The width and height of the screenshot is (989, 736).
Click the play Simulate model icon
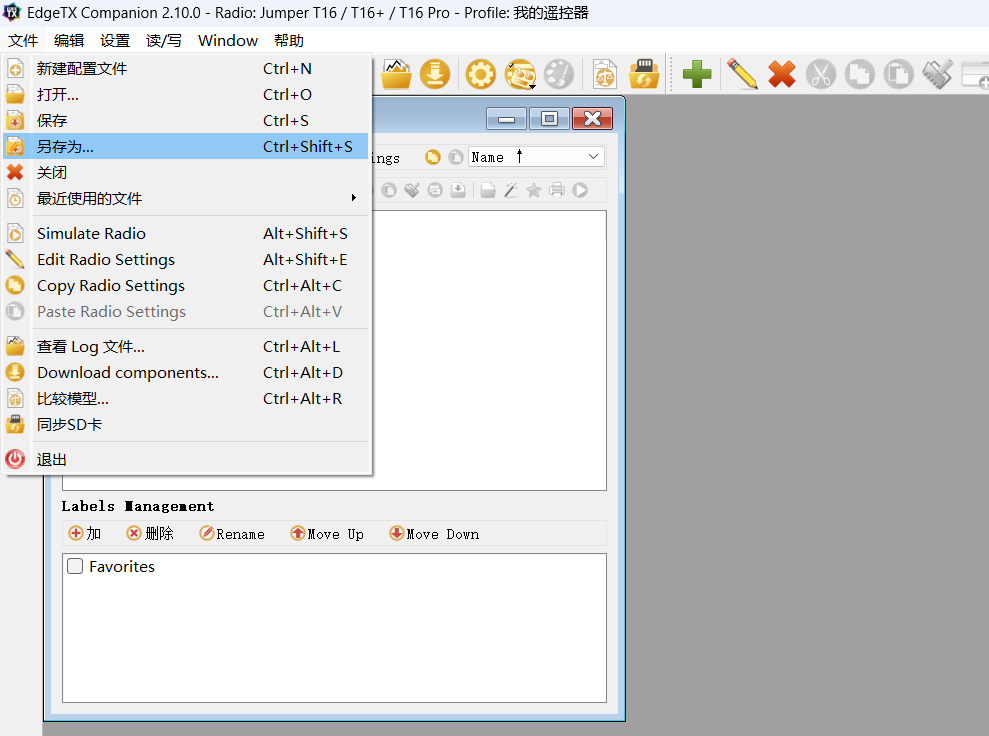(580, 190)
